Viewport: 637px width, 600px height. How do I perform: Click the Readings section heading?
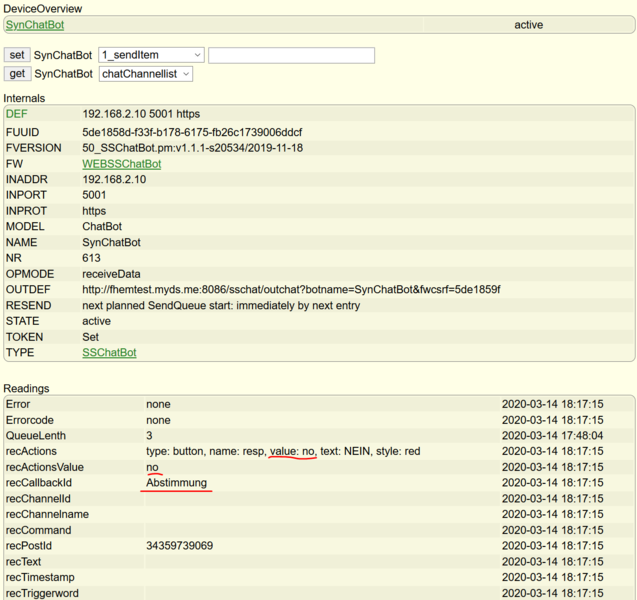(27, 388)
